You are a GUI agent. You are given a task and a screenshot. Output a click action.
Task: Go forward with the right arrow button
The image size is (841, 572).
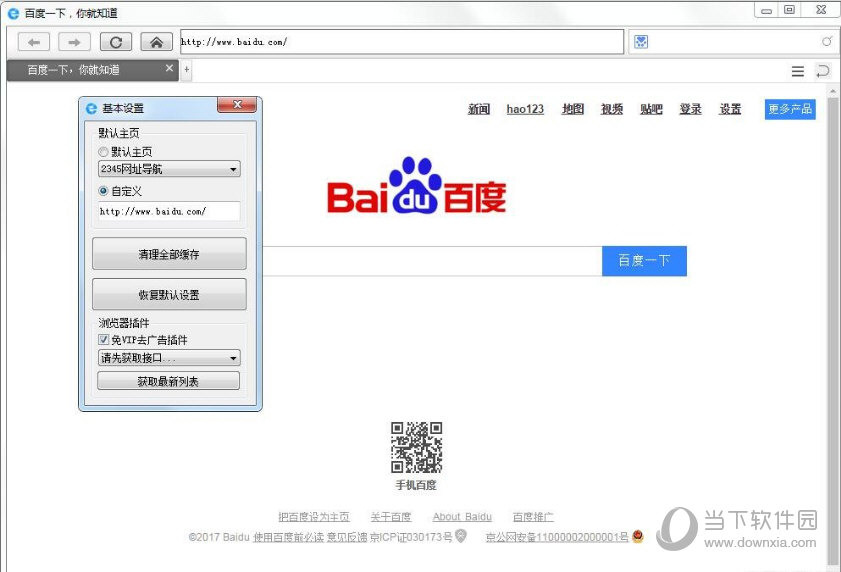[x=74, y=42]
